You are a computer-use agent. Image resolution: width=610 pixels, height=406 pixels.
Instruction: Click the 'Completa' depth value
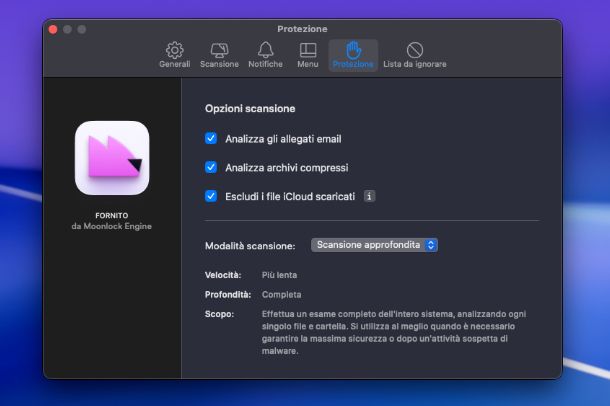(281, 294)
